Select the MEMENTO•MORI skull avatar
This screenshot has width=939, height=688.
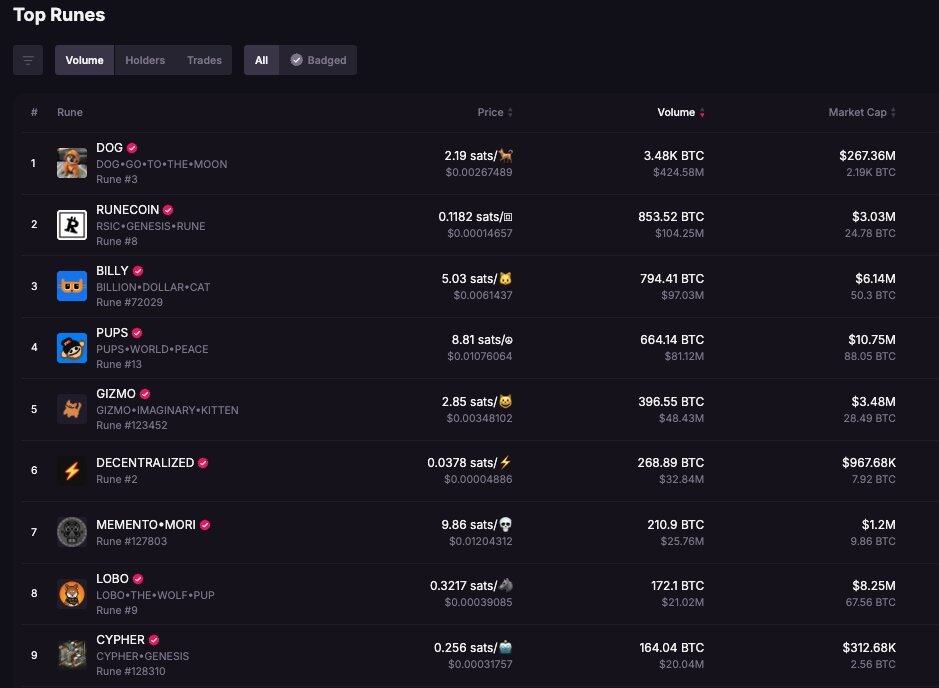coord(72,532)
